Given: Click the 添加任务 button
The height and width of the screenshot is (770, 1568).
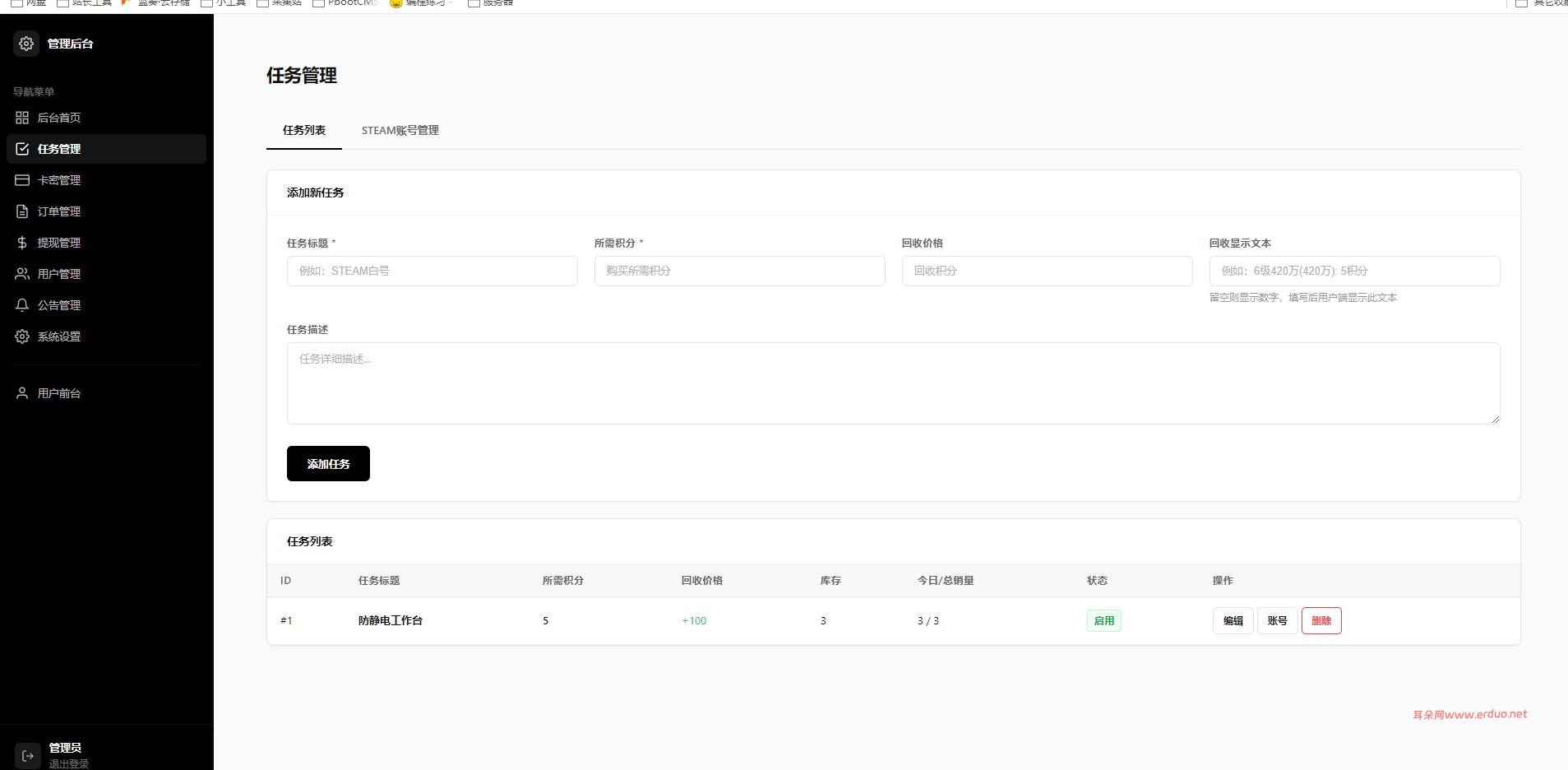Looking at the screenshot, I should [328, 464].
